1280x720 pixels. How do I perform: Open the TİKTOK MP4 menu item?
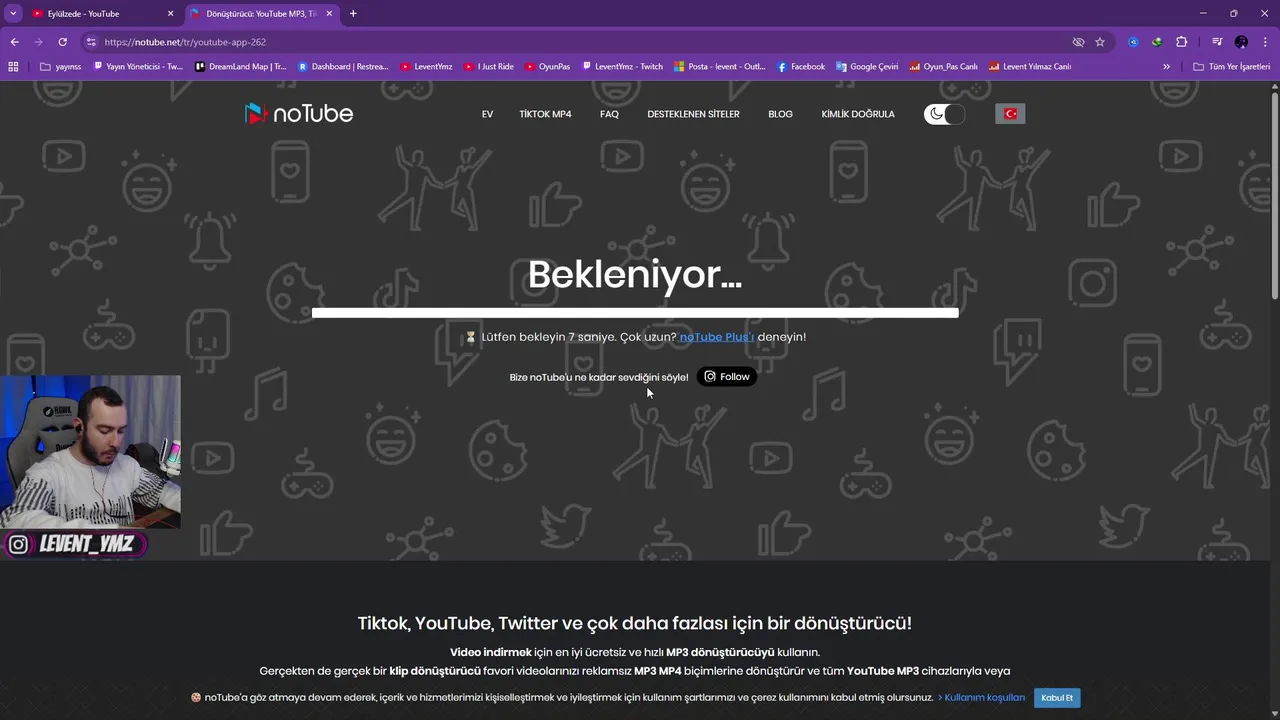tap(545, 114)
